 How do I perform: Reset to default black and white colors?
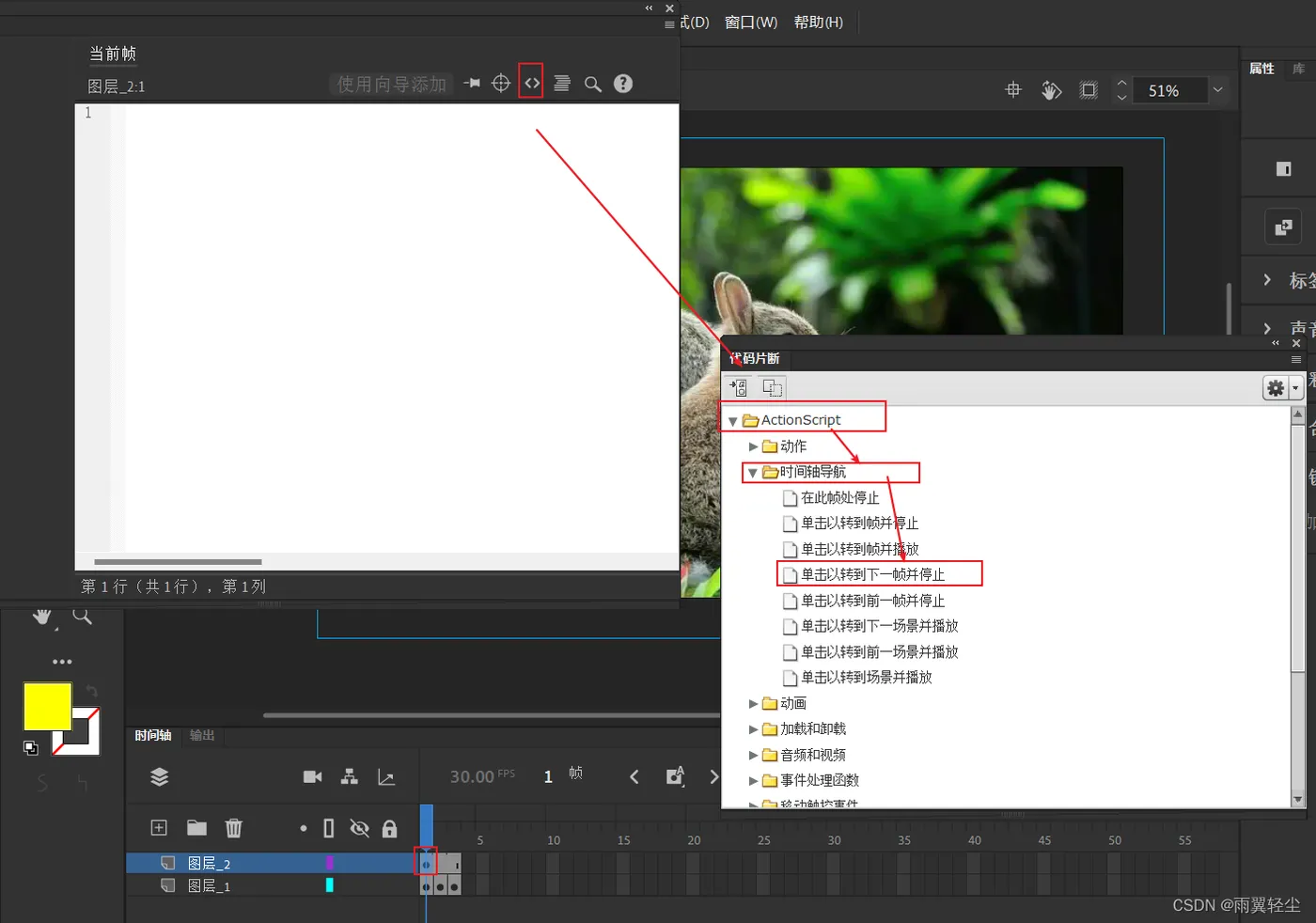coord(31,748)
